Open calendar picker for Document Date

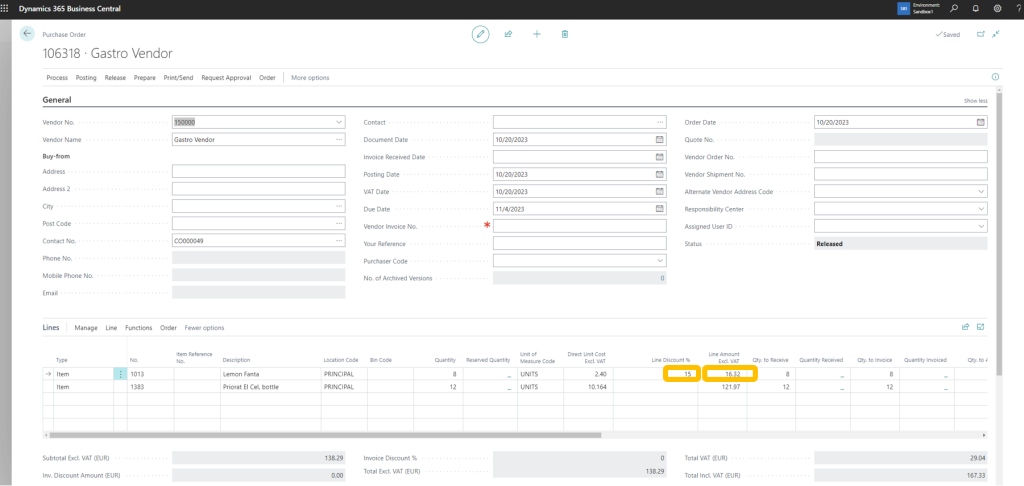[660, 140]
